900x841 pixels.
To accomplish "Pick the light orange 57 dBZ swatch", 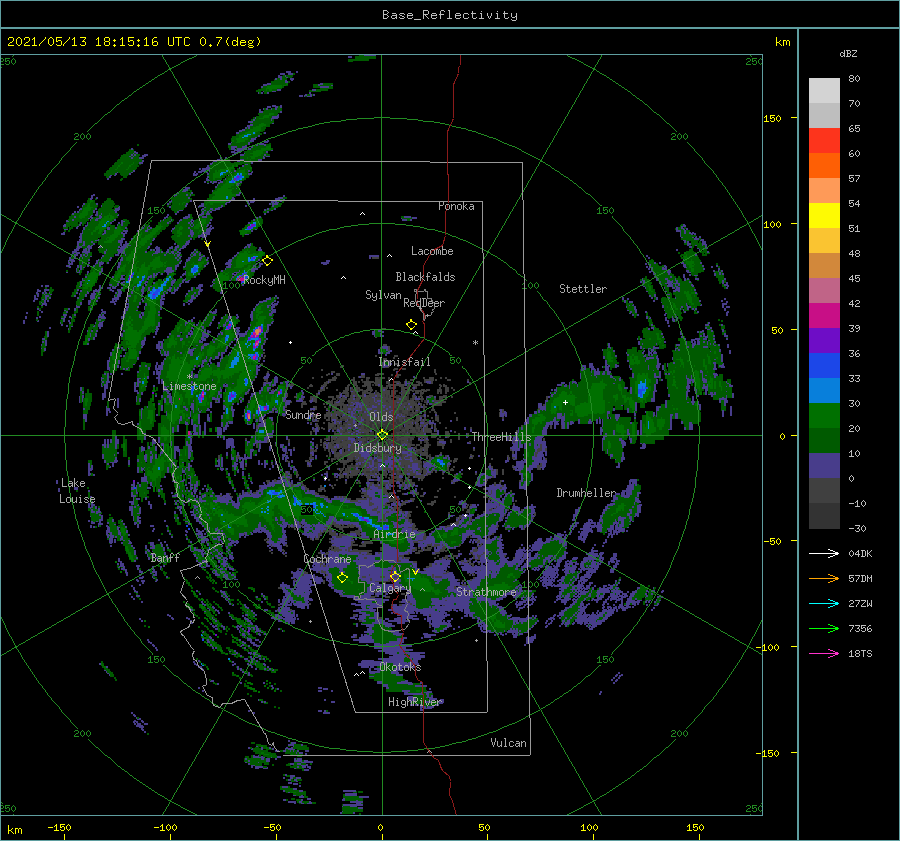I will click(x=824, y=191).
